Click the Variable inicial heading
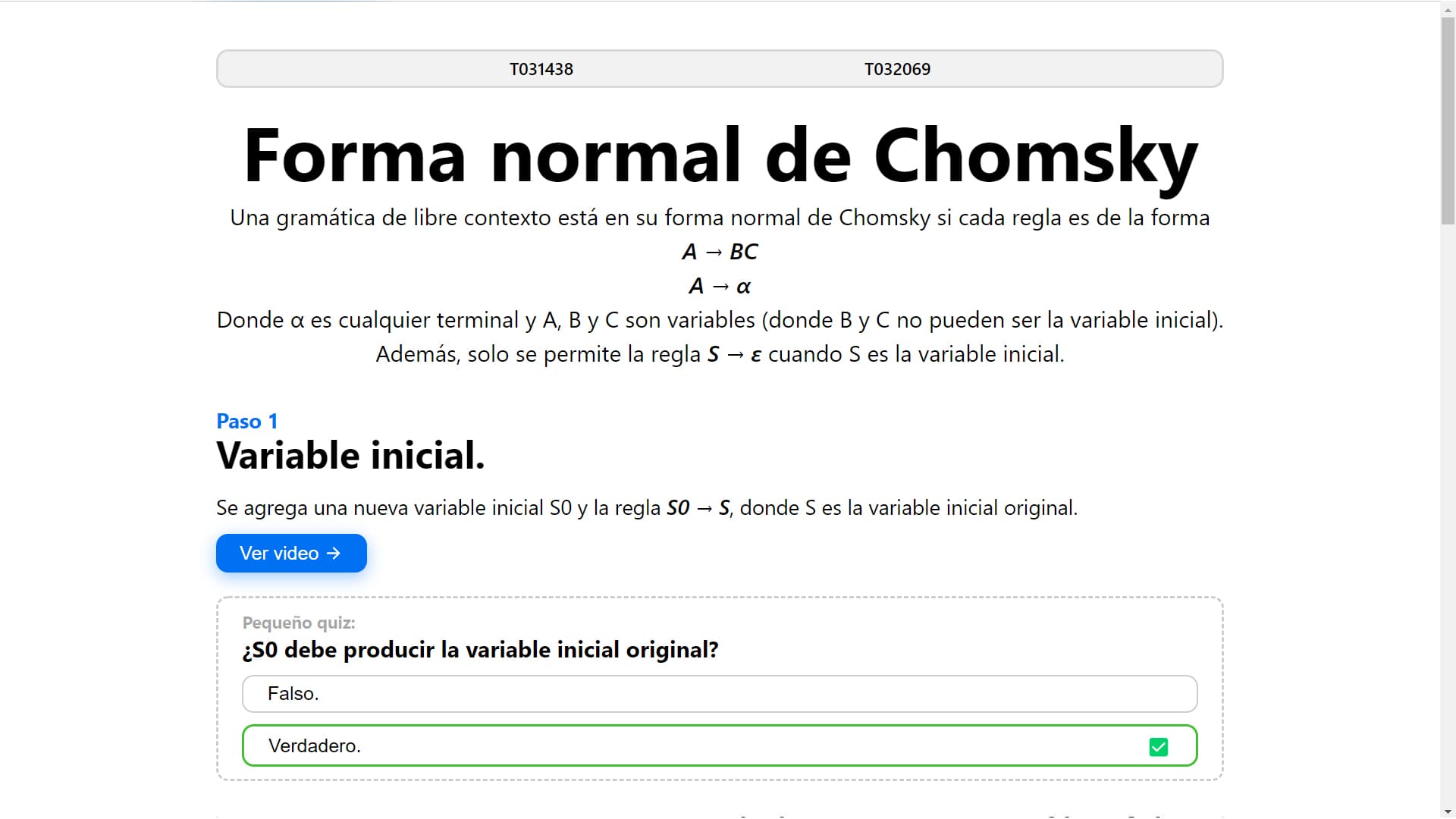1456x819 pixels. pos(350,456)
